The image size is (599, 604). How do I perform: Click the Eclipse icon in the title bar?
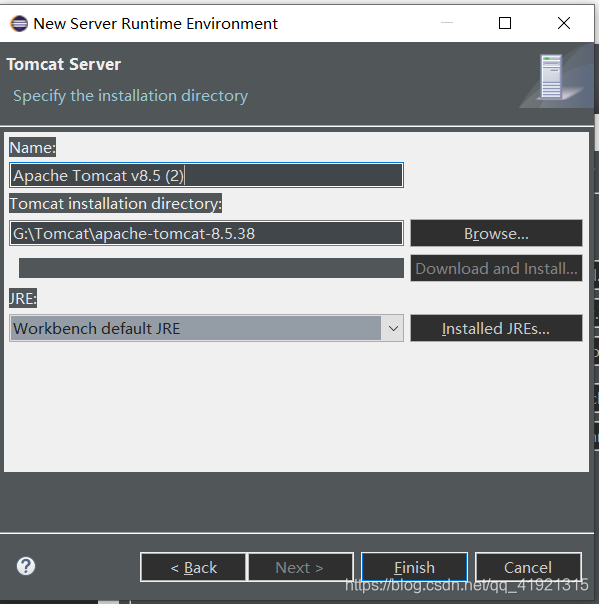[x=19, y=24]
